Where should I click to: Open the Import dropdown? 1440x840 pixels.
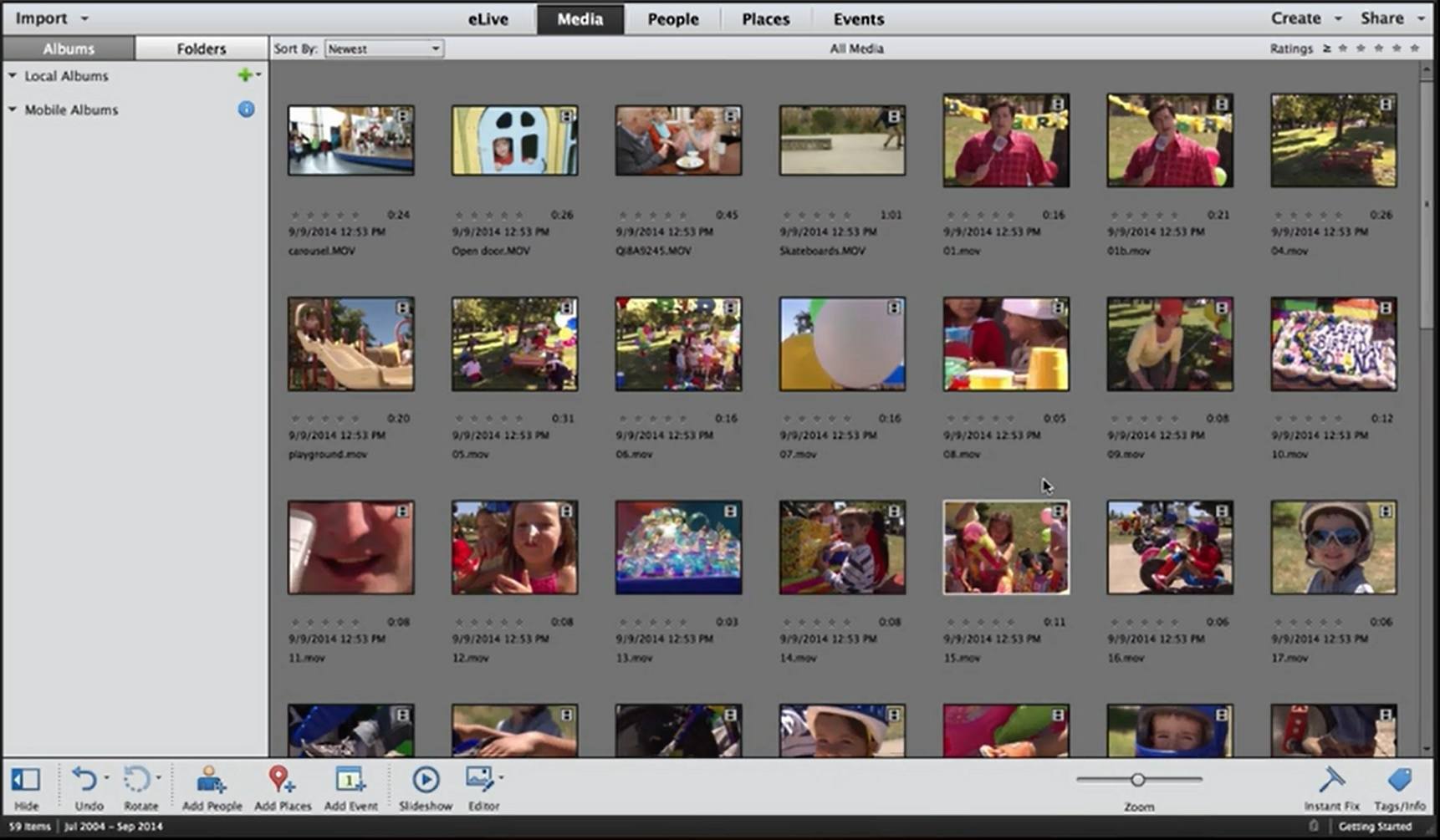pos(51,18)
